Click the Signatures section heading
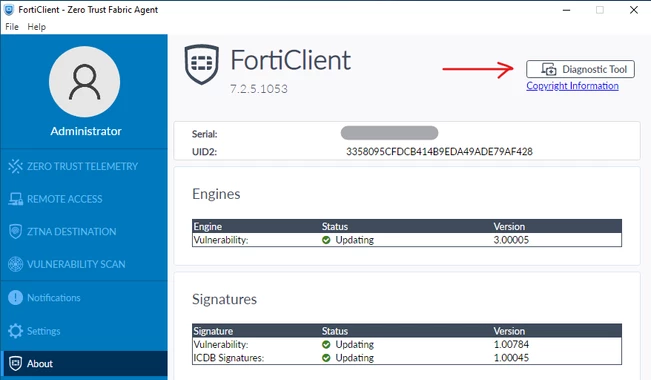Image resolution: width=651 pixels, height=380 pixels. (224, 299)
